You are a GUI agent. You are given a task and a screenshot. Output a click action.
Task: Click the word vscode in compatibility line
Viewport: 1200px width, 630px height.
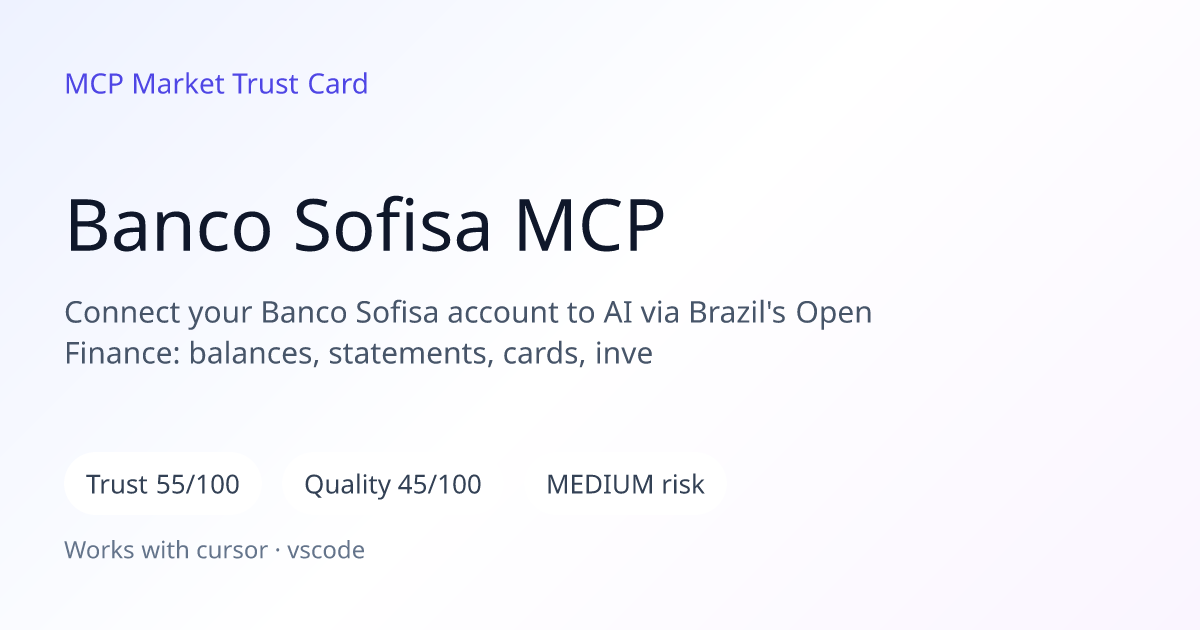(x=326, y=549)
